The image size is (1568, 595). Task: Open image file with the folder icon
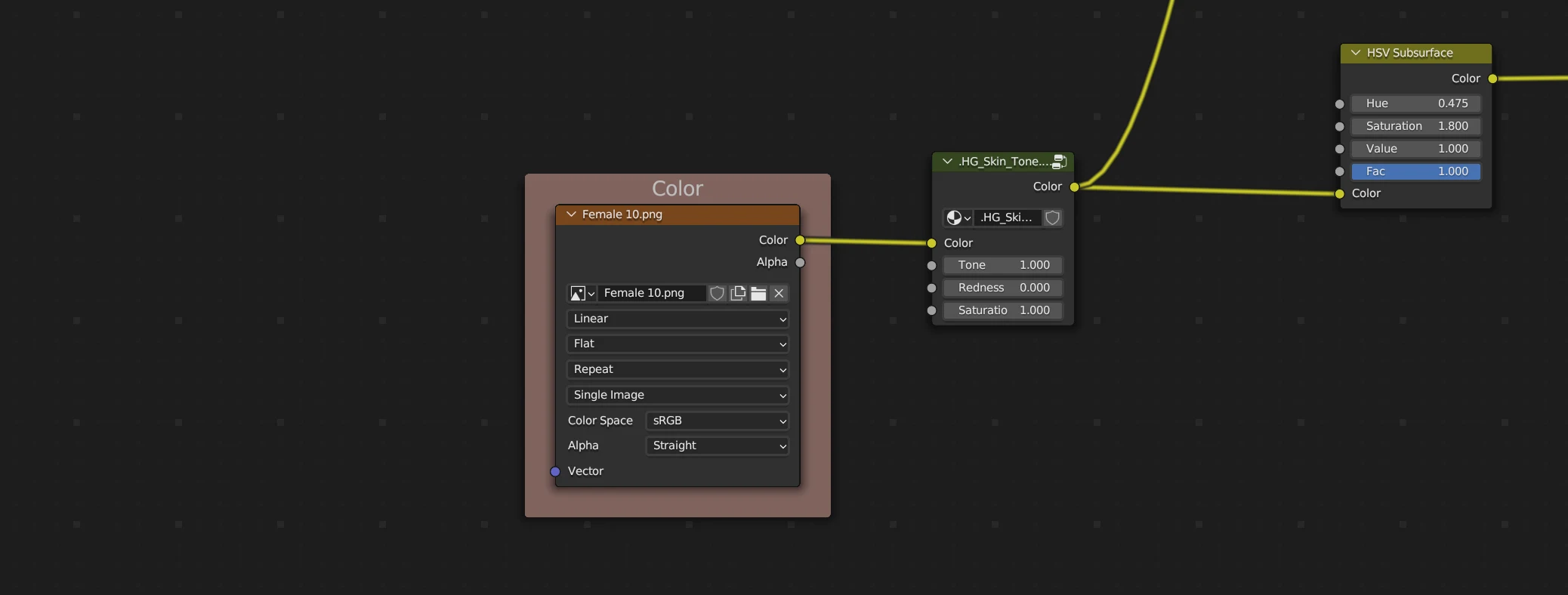click(x=758, y=293)
